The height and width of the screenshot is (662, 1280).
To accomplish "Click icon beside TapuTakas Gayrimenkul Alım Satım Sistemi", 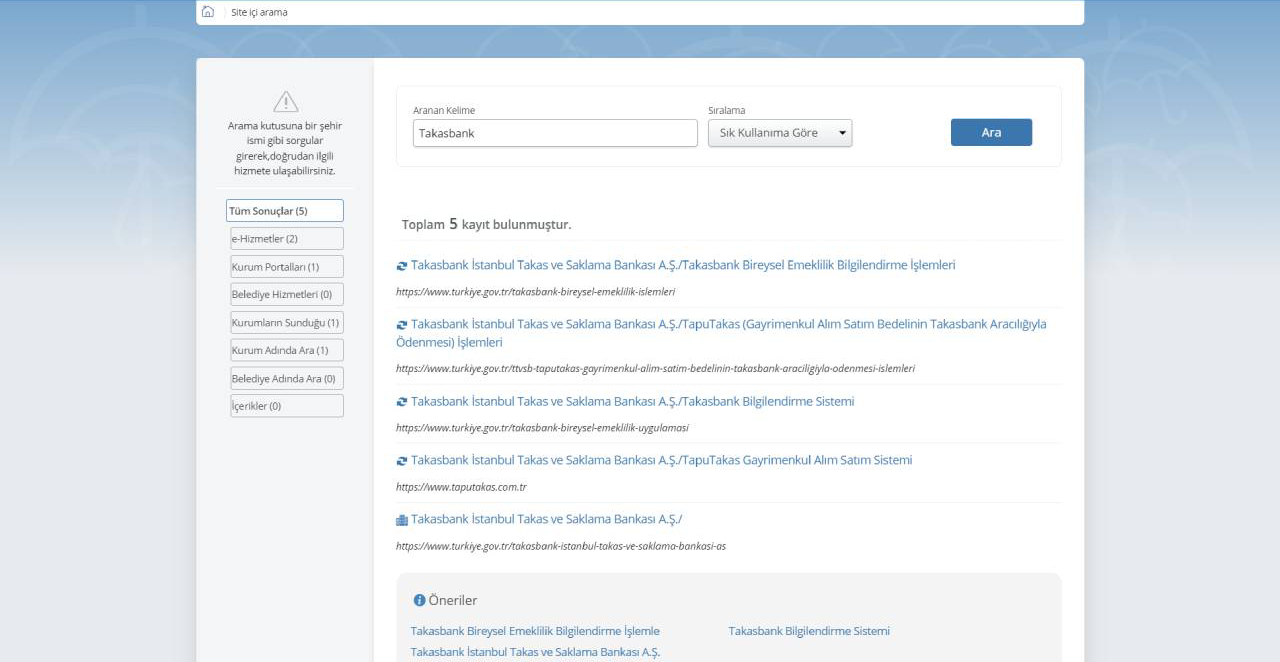I will 402,461.
